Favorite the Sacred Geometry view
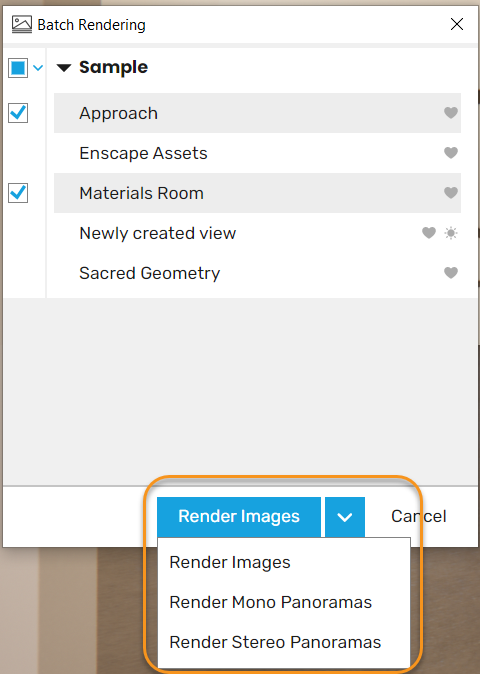 point(450,273)
